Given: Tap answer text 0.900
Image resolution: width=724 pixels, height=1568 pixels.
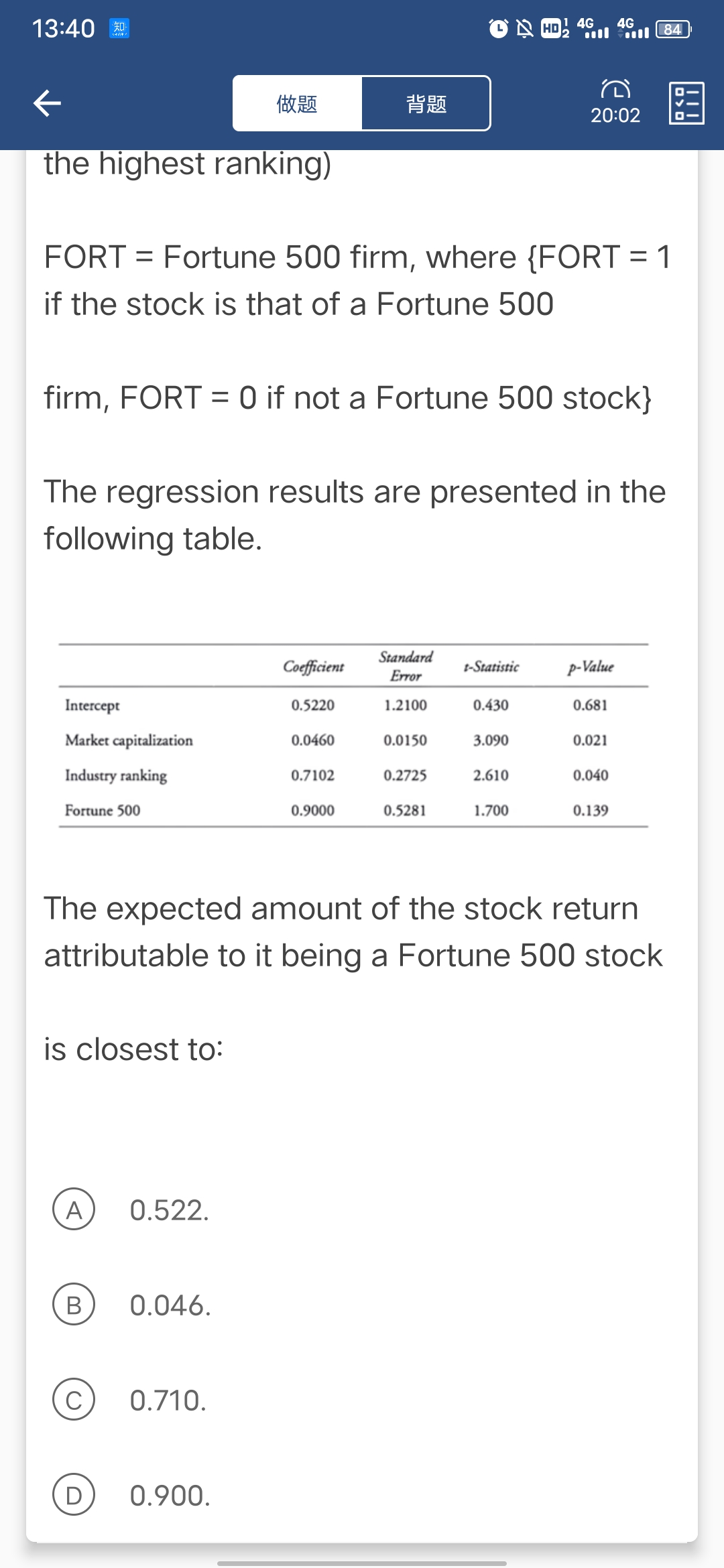Looking at the screenshot, I should (x=170, y=1496).
